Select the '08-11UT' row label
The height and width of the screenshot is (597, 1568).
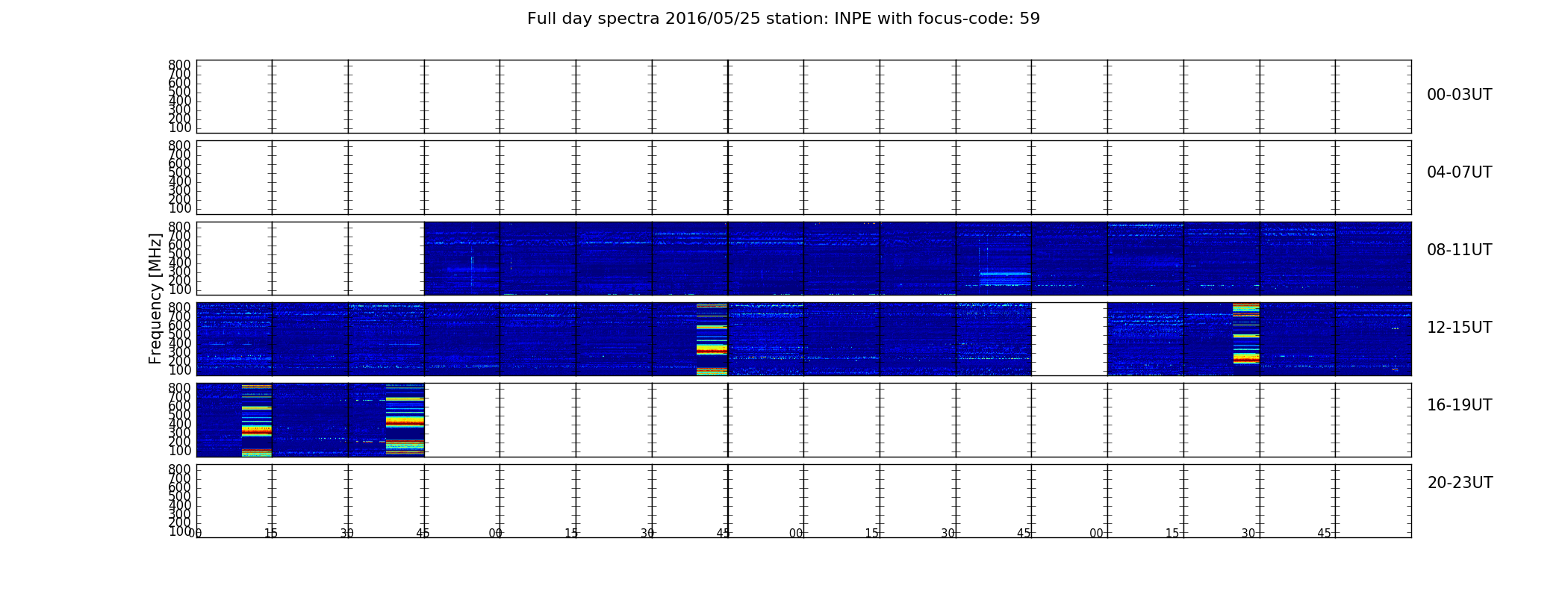pyautogui.click(x=1459, y=250)
